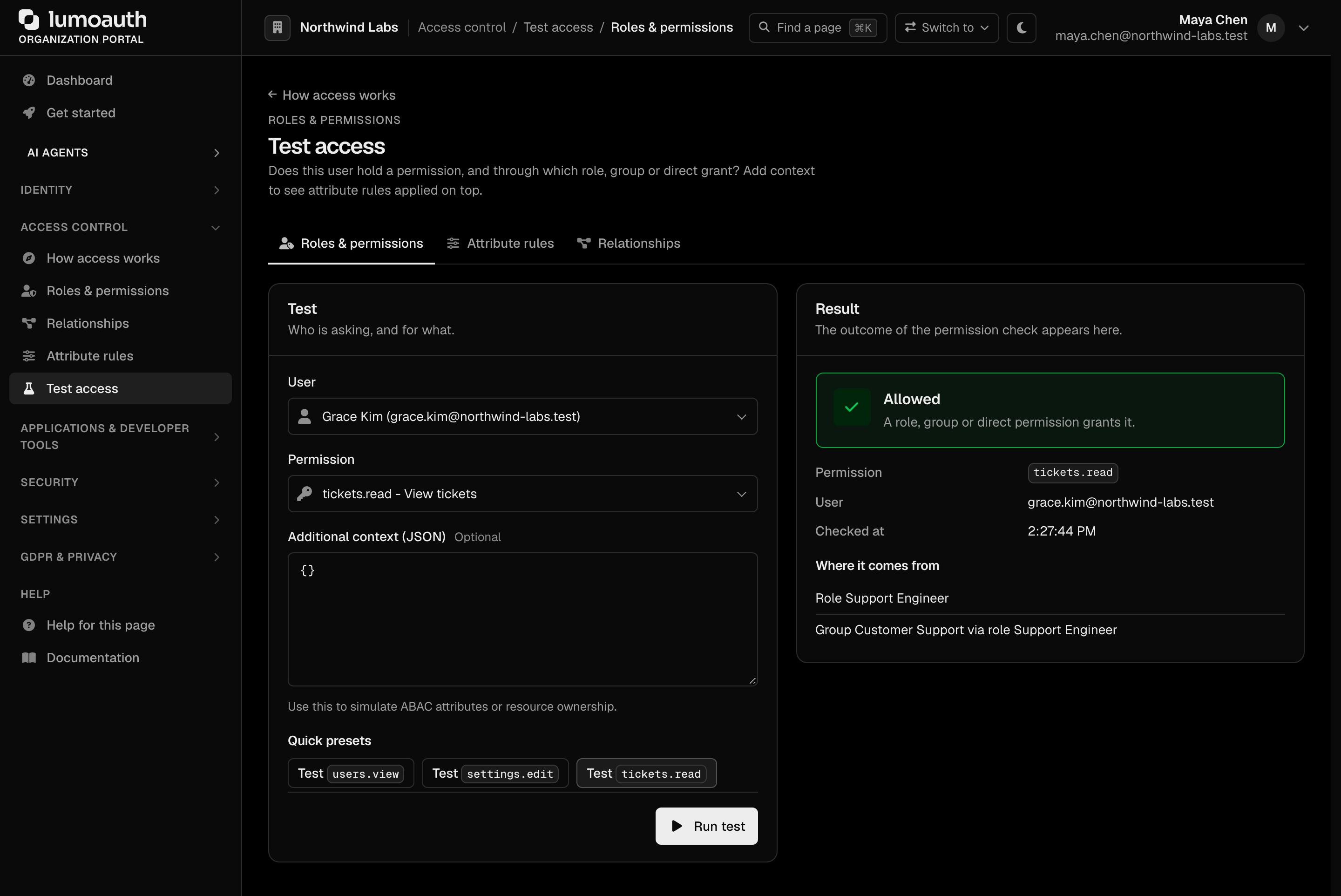This screenshot has width=1341, height=896.
Task: Go to Roles & permissions in sidebar
Action: coord(121,291)
